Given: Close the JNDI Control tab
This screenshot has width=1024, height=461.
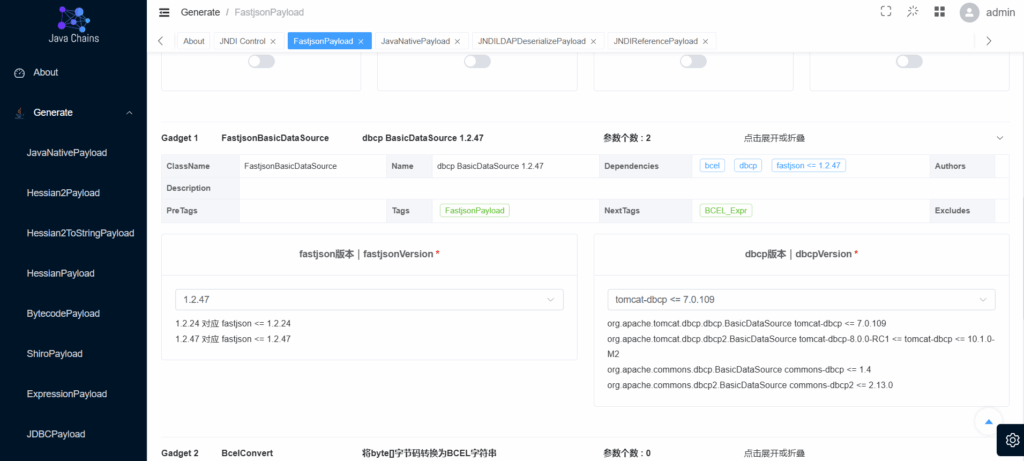Looking at the screenshot, I should click(x=273, y=41).
